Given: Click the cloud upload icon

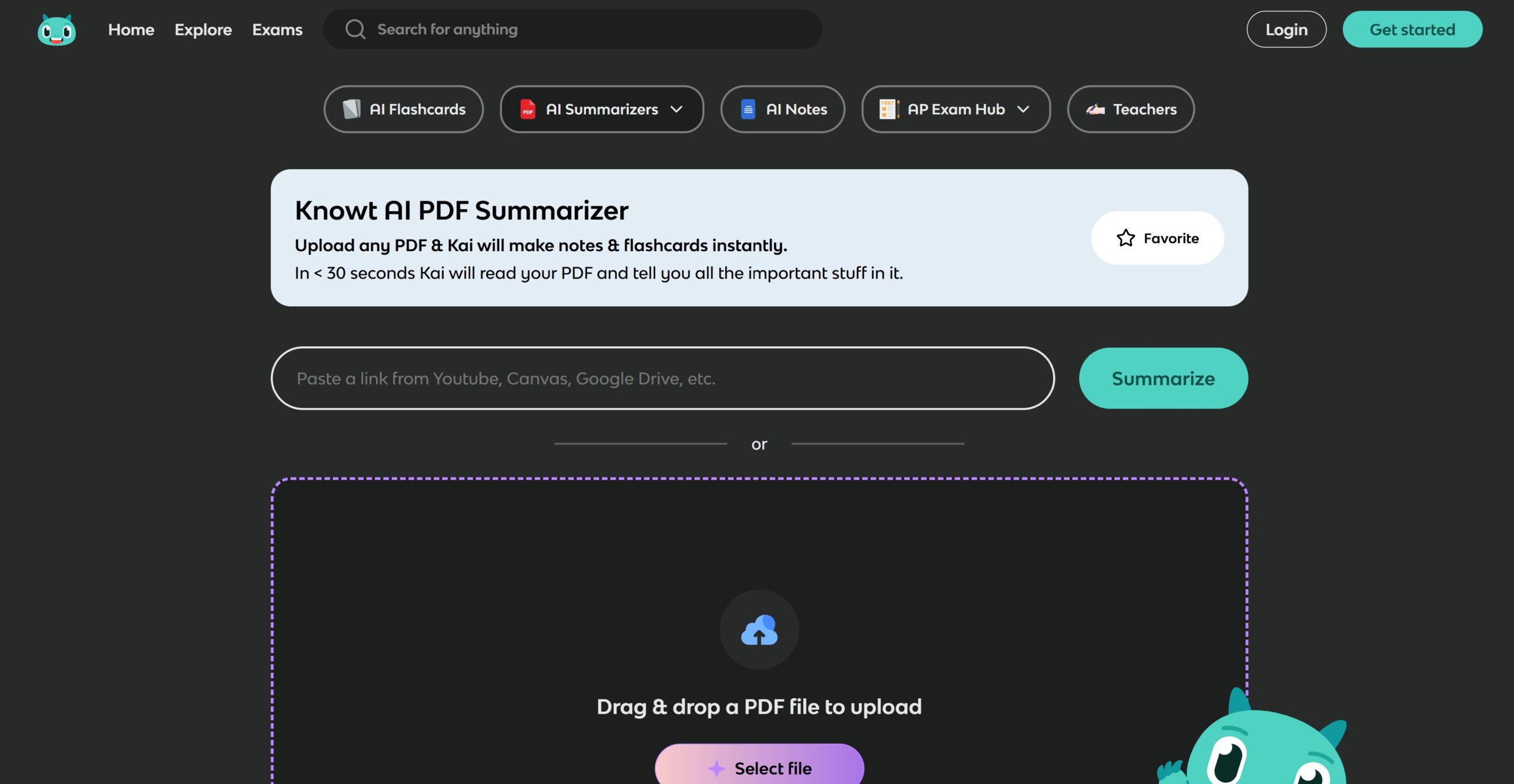Looking at the screenshot, I should click(x=759, y=630).
